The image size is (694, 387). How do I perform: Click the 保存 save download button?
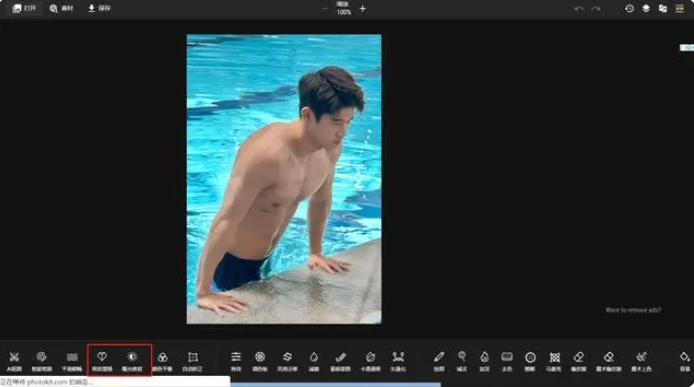click(x=99, y=8)
